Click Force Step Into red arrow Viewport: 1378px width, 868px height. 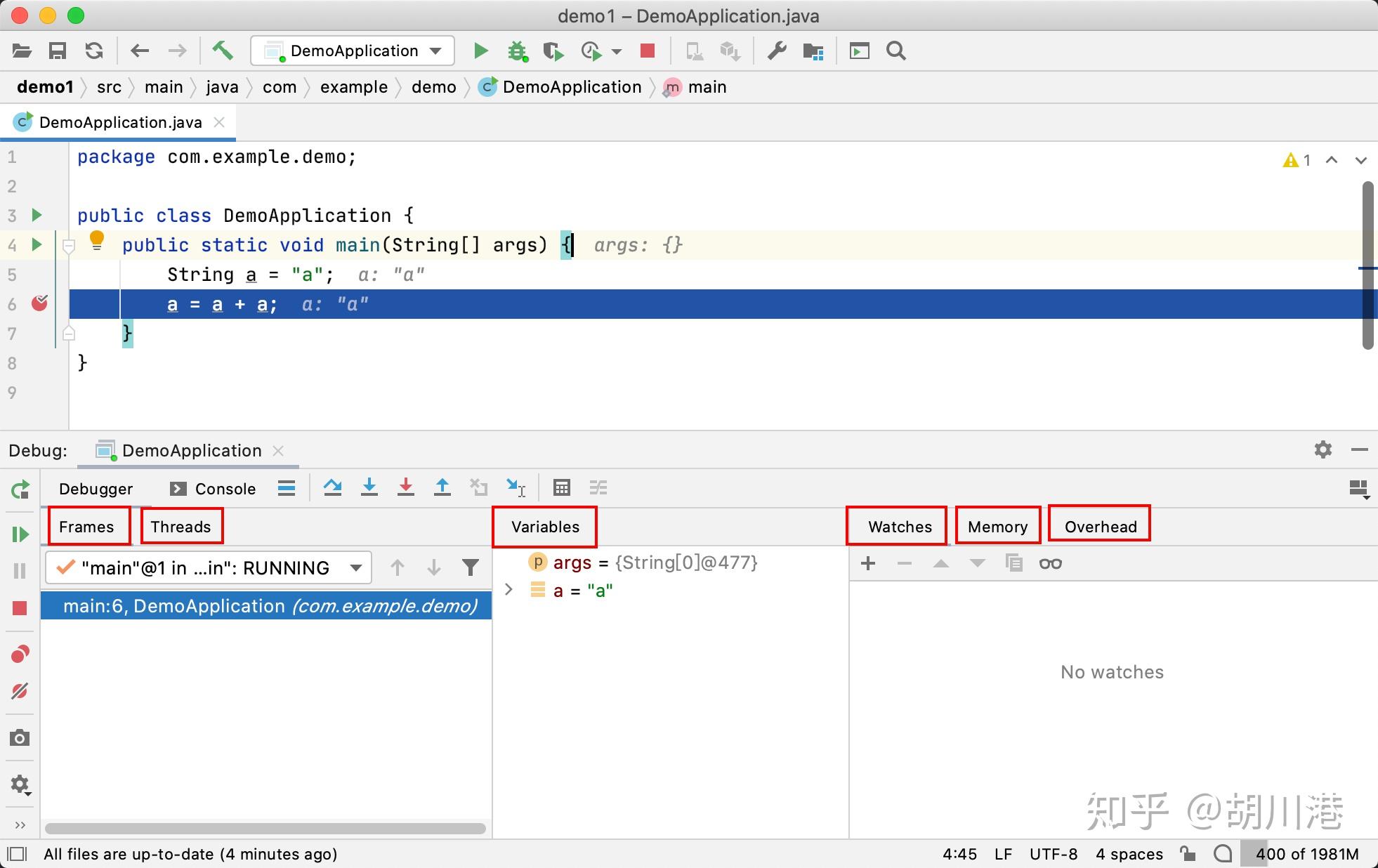tap(406, 487)
